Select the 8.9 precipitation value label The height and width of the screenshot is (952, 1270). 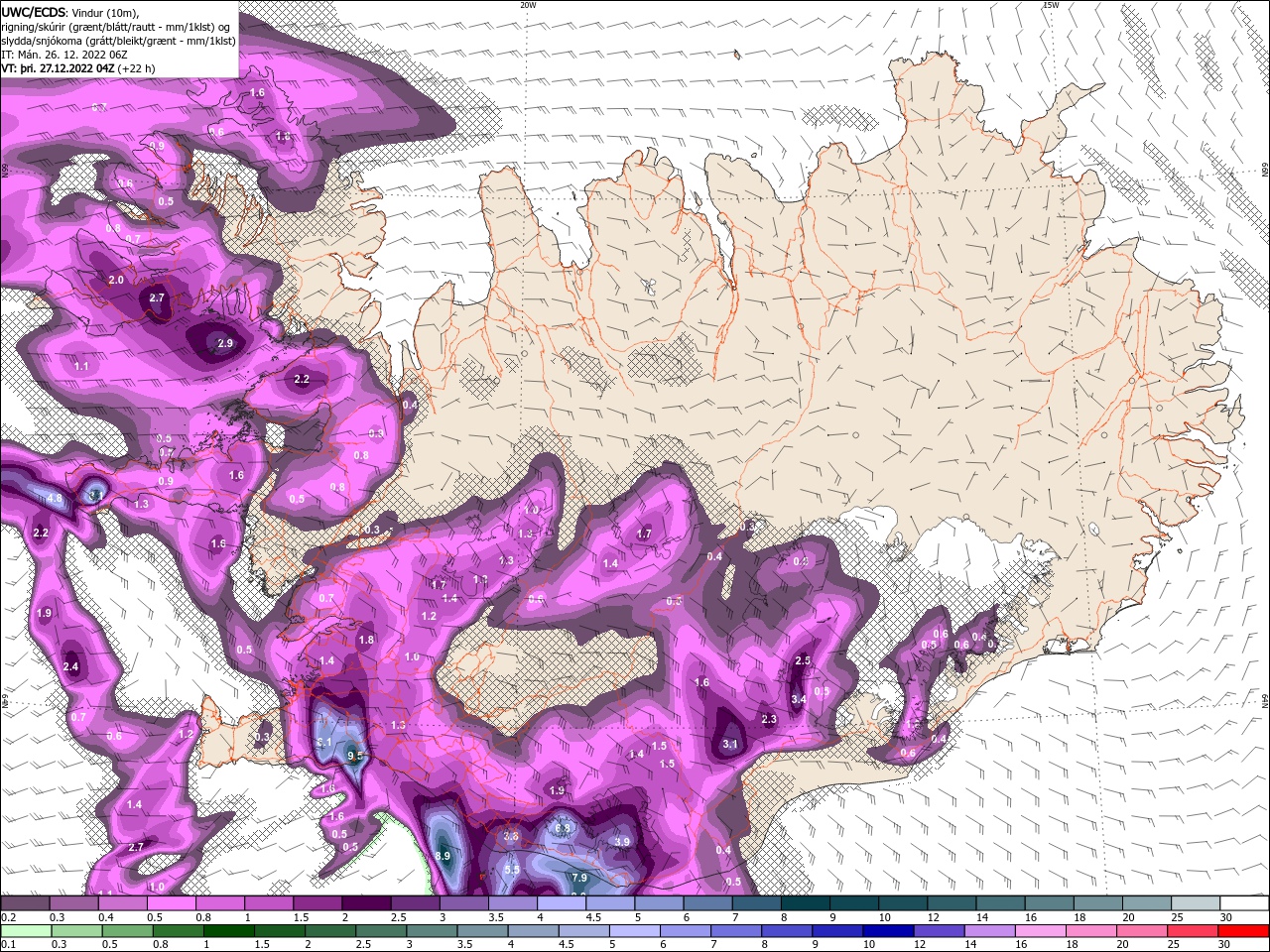tap(443, 856)
